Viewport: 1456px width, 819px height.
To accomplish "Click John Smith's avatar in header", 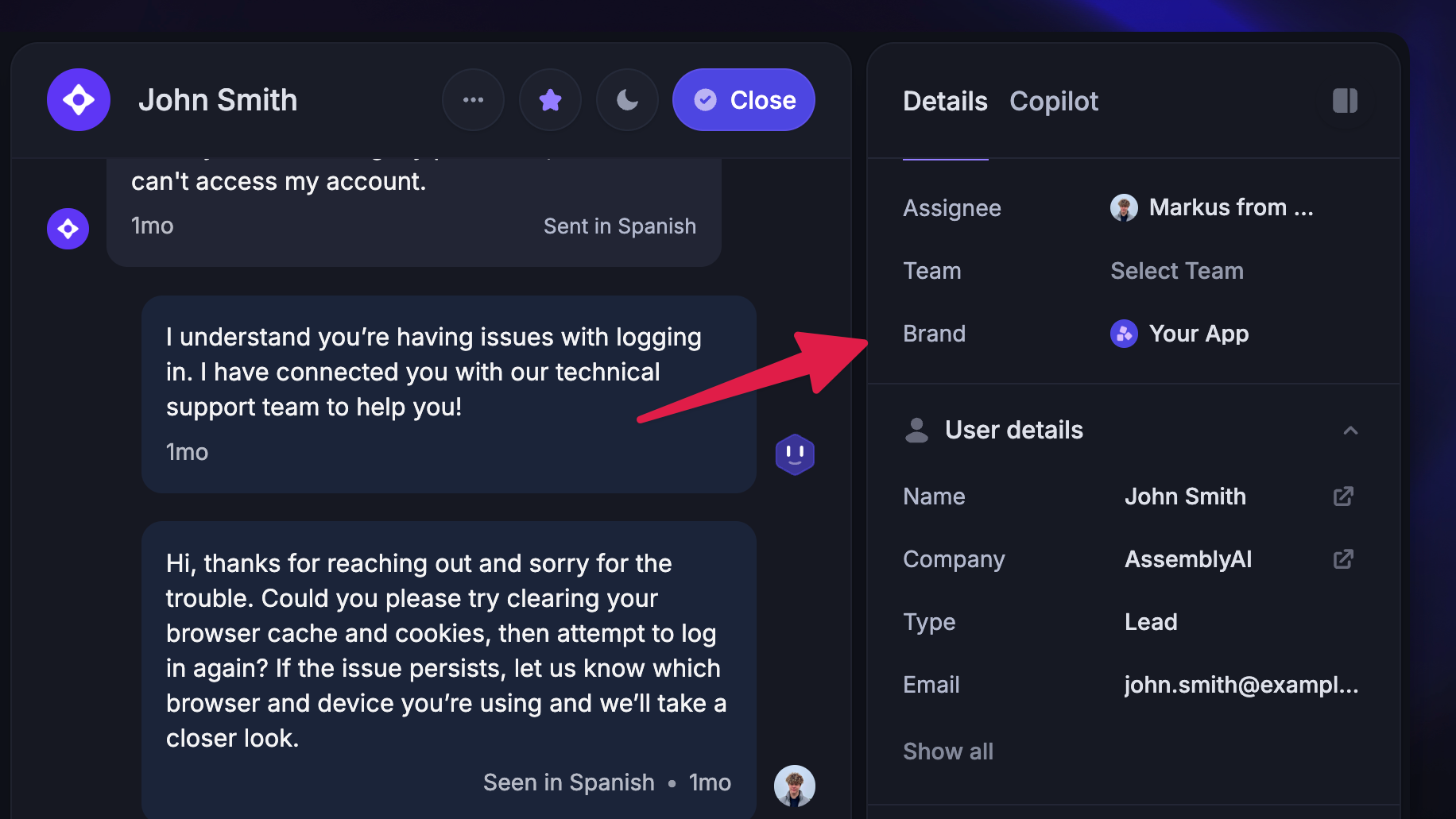I will 79,100.
